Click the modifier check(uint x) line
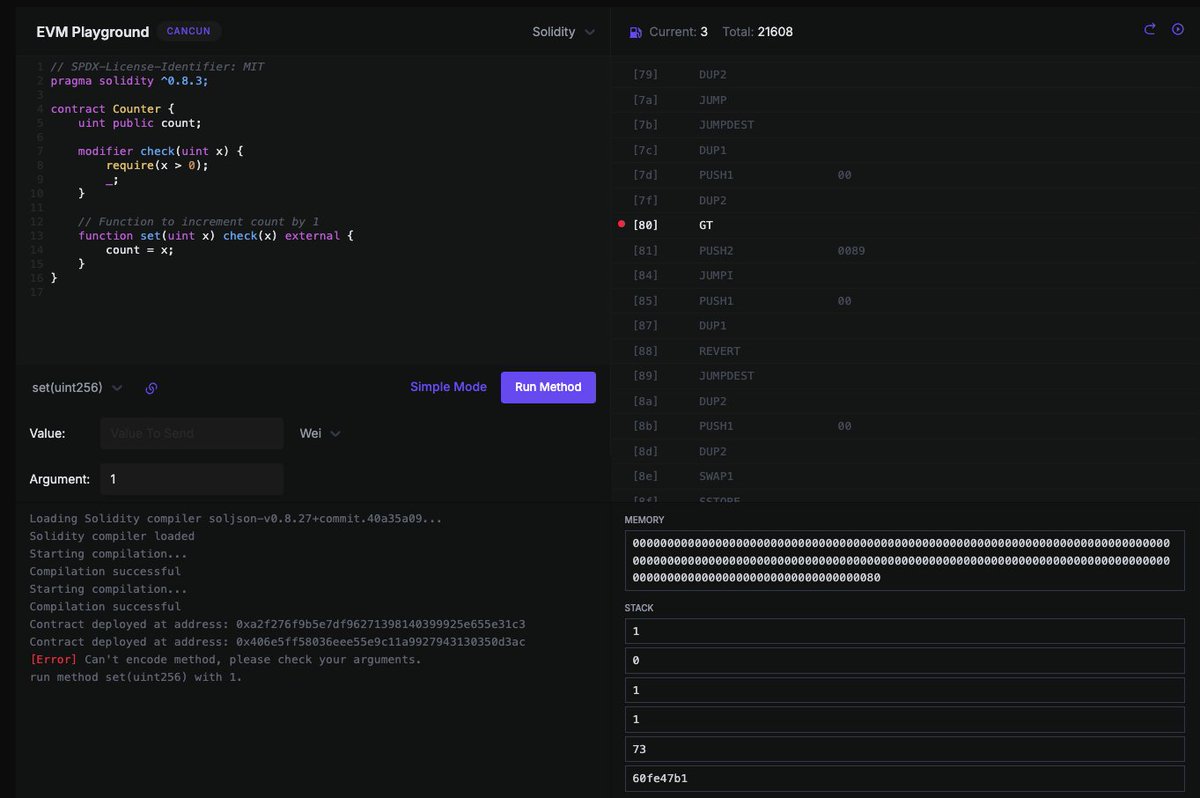 pyautogui.click(x=161, y=151)
